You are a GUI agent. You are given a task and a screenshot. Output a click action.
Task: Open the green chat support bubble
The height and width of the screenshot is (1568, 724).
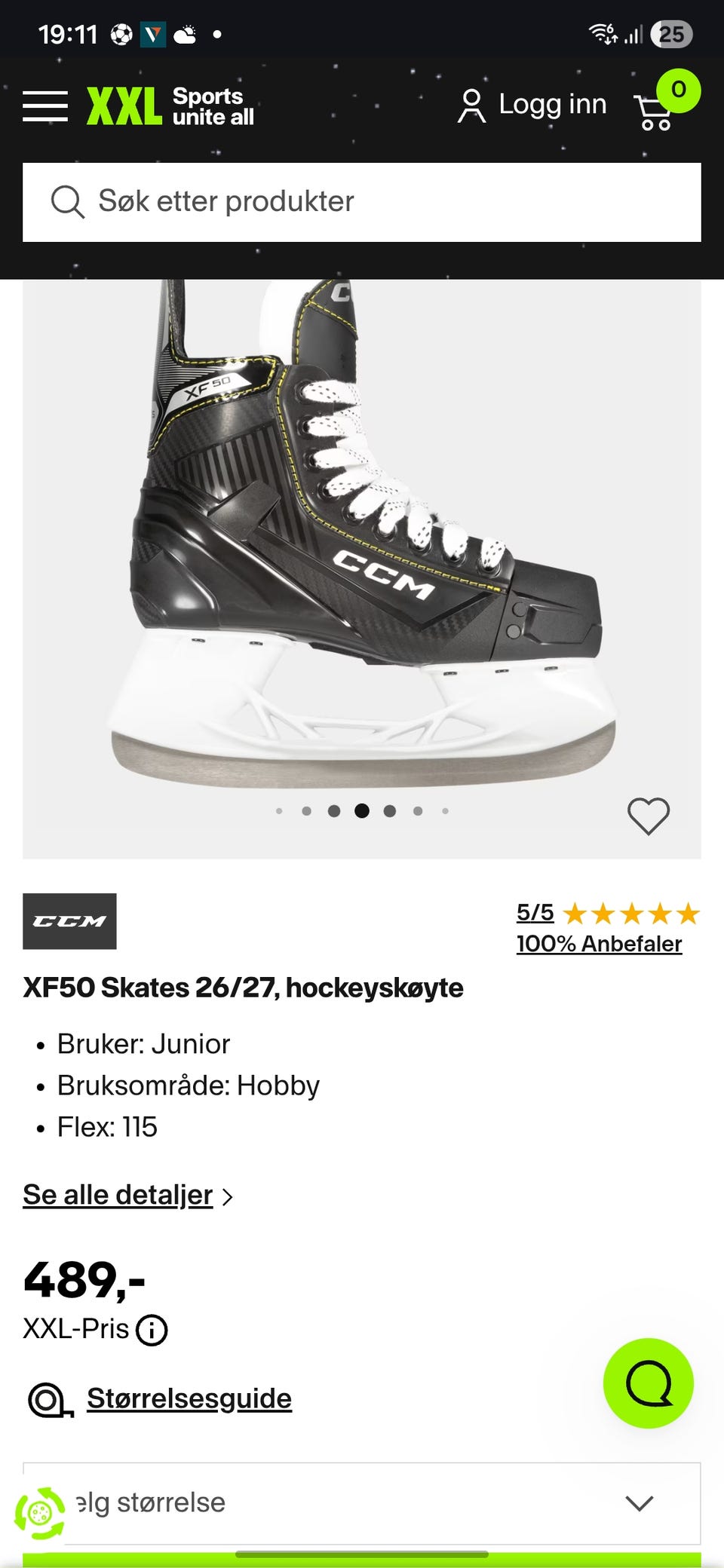click(x=648, y=1383)
